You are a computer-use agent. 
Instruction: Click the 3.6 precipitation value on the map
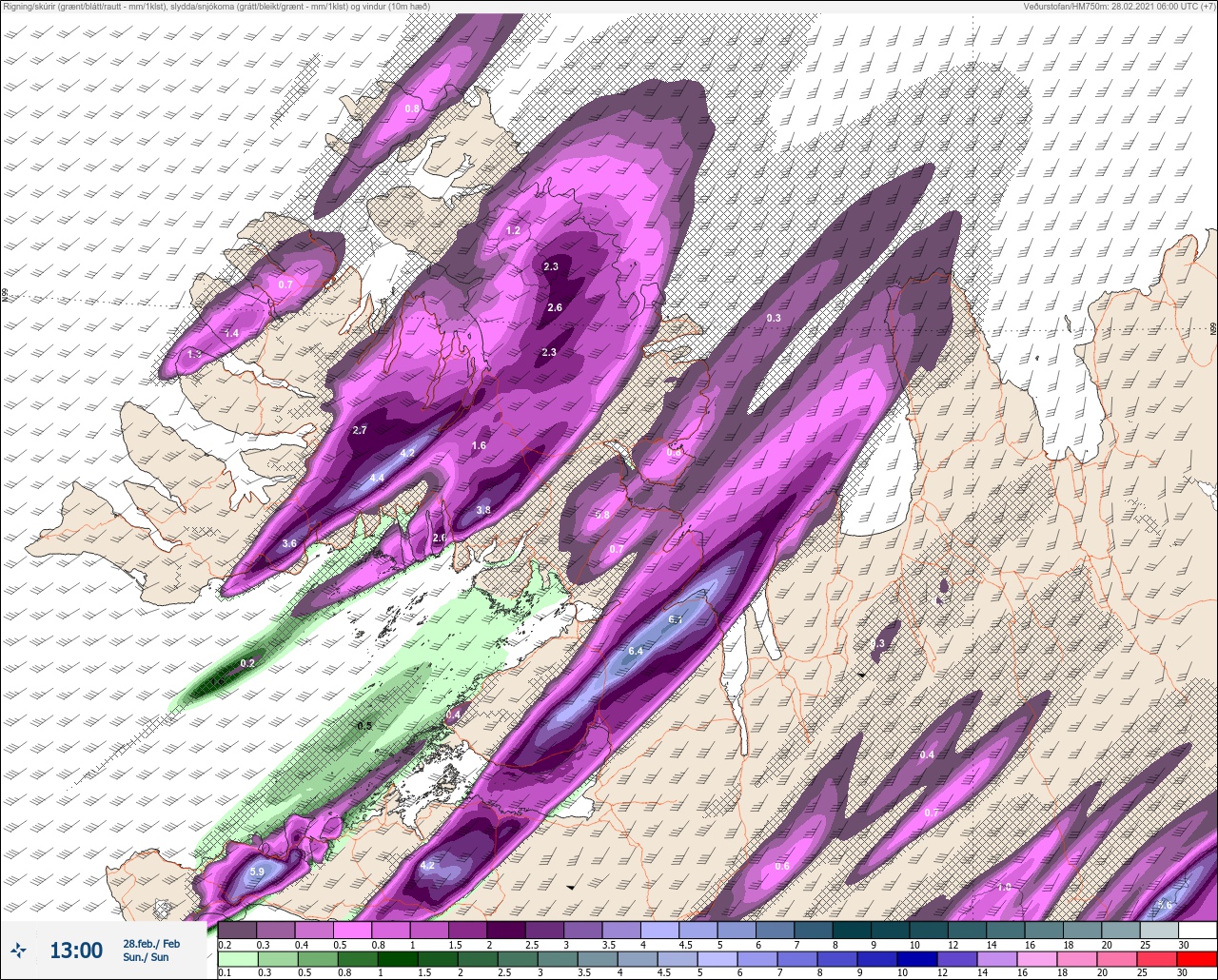pyautogui.click(x=290, y=543)
